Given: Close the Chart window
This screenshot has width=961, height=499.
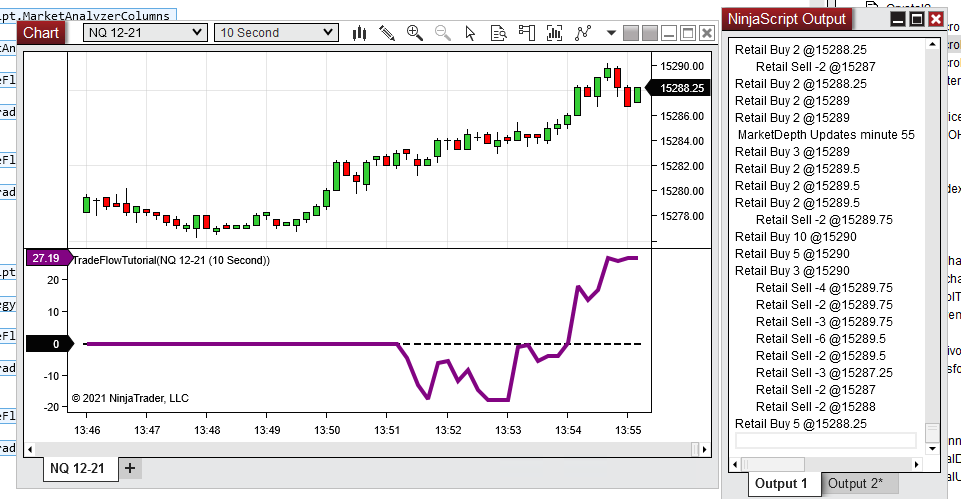Looking at the screenshot, I should pos(707,33).
